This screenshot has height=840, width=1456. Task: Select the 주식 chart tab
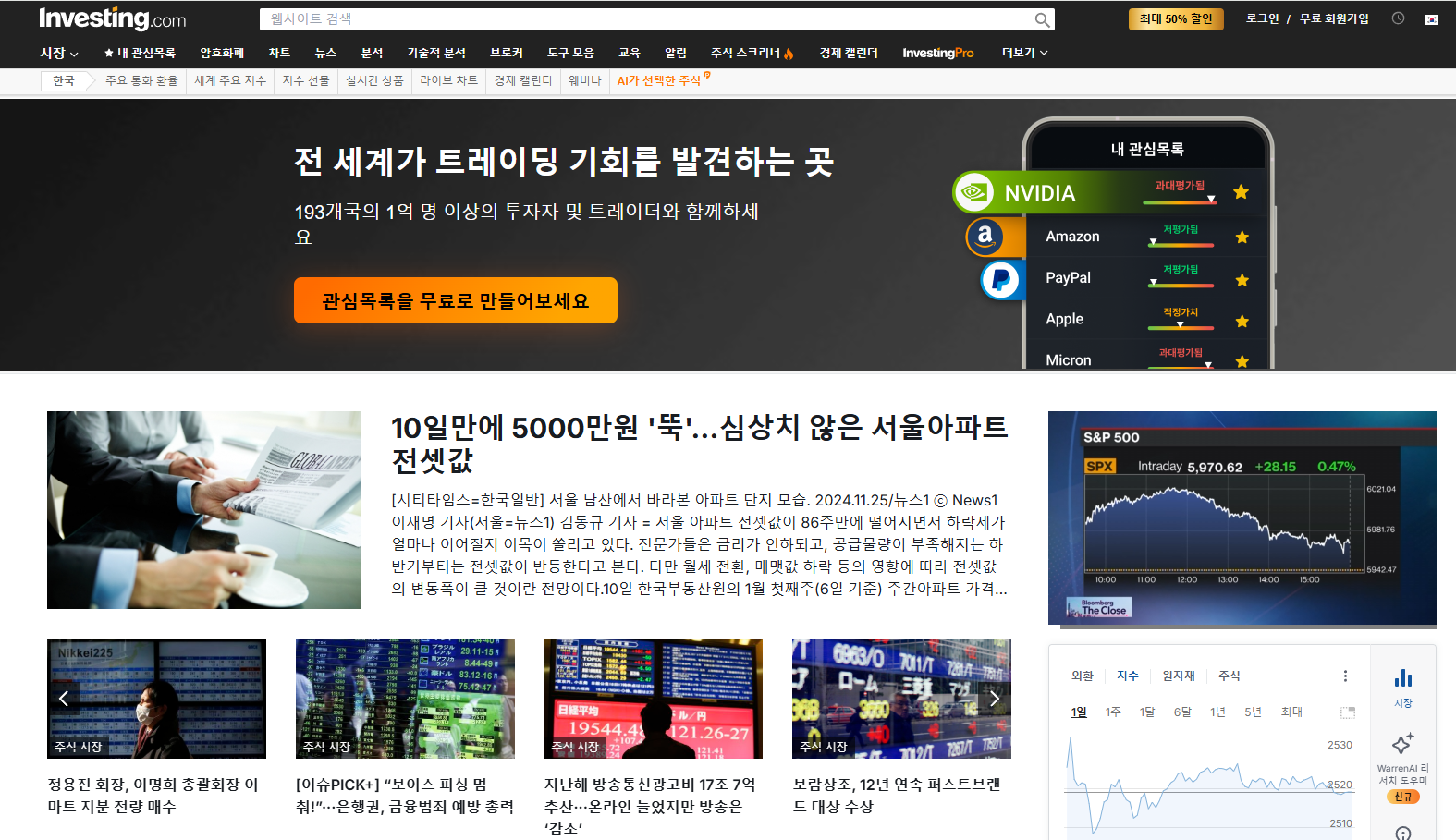point(1230,676)
